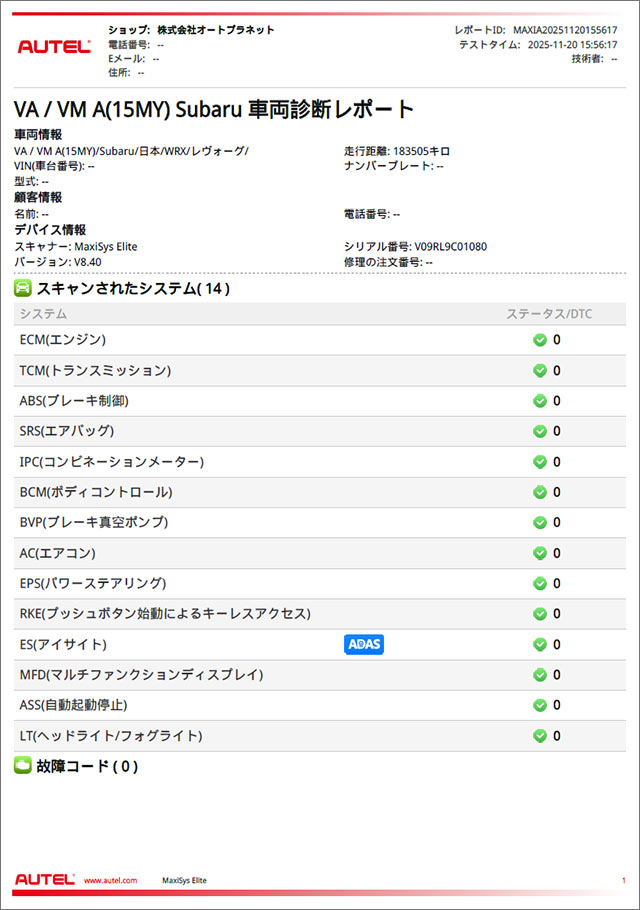Click the 車両情報 section heading
The image size is (640, 910).
(38, 135)
